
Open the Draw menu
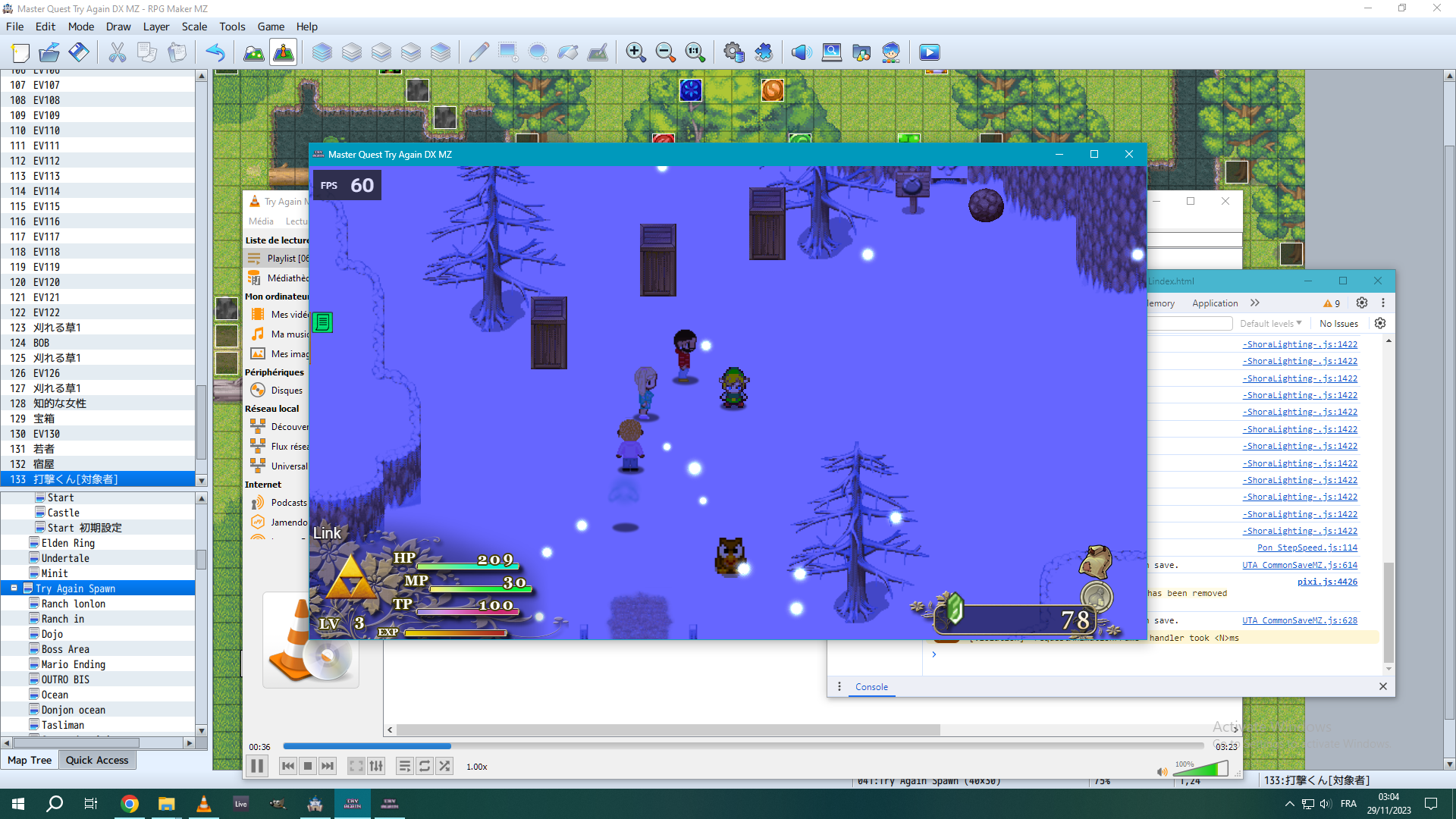point(118,27)
